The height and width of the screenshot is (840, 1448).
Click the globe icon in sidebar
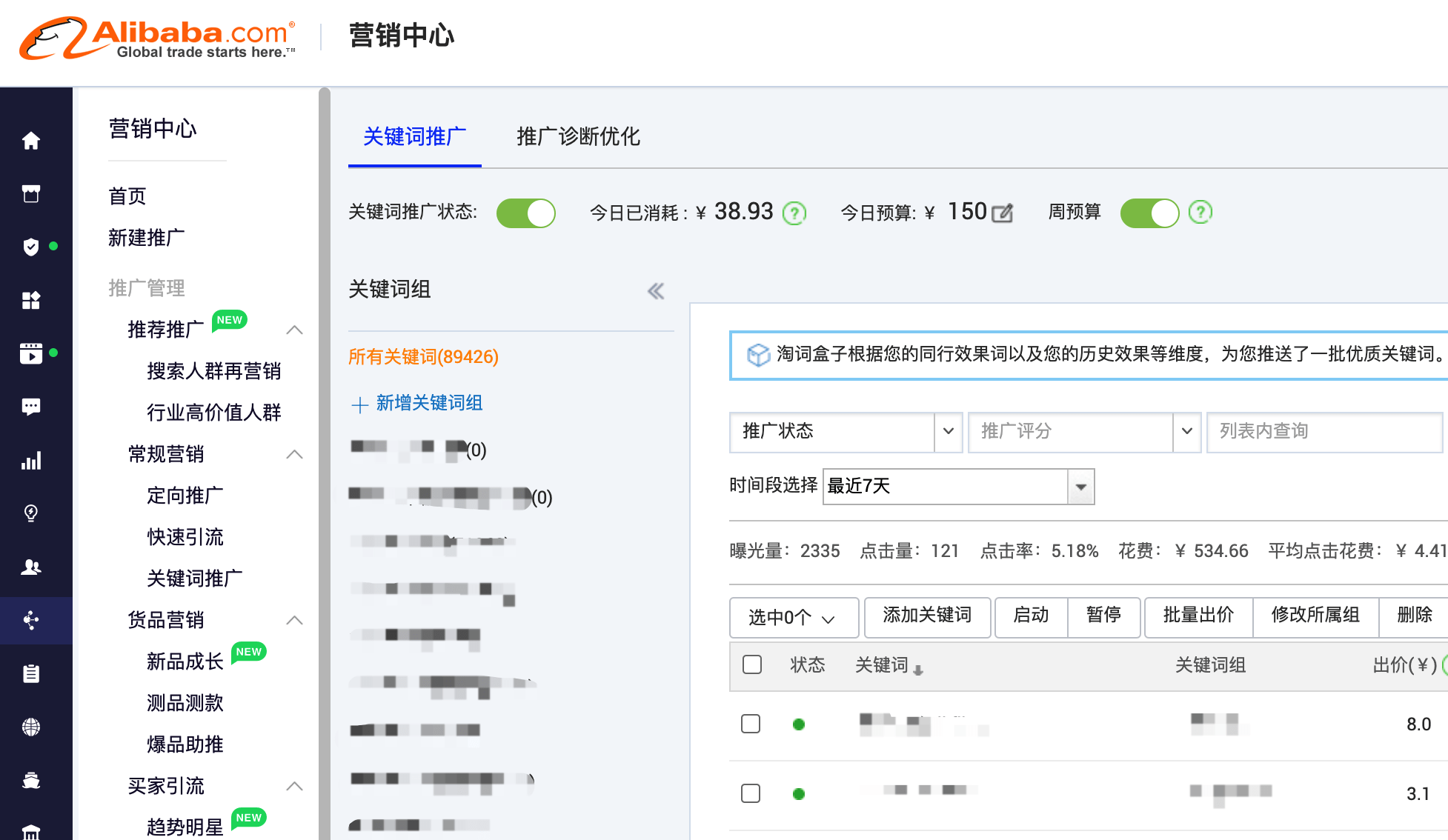pos(30,727)
